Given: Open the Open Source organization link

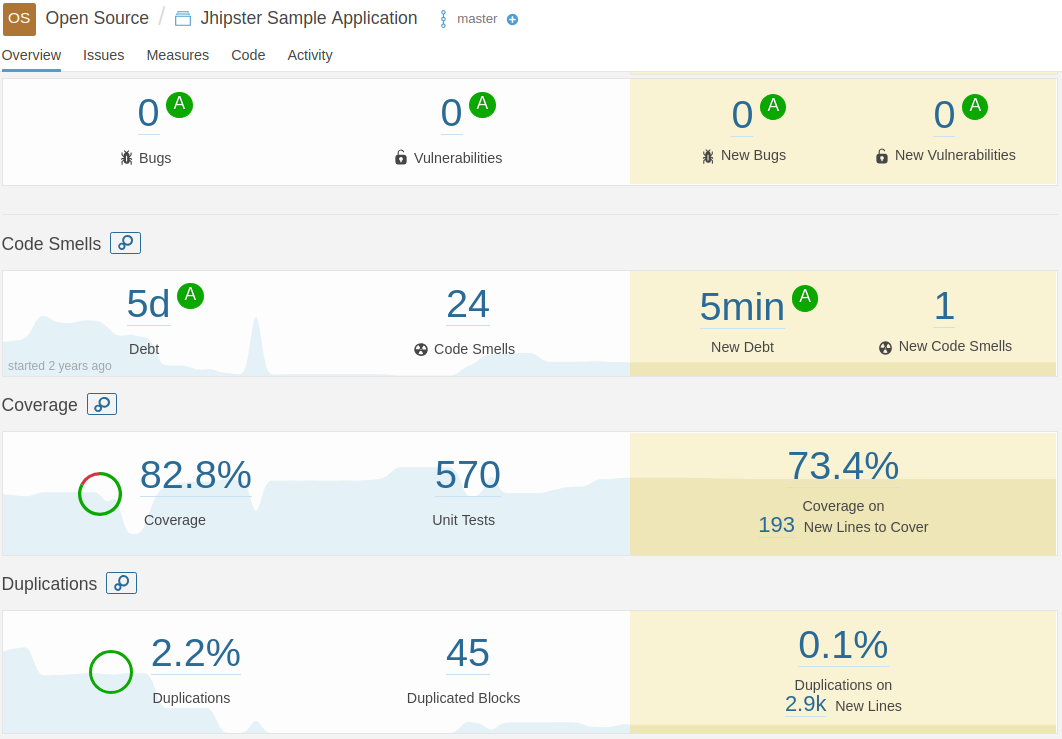Looking at the screenshot, I should pos(97,18).
